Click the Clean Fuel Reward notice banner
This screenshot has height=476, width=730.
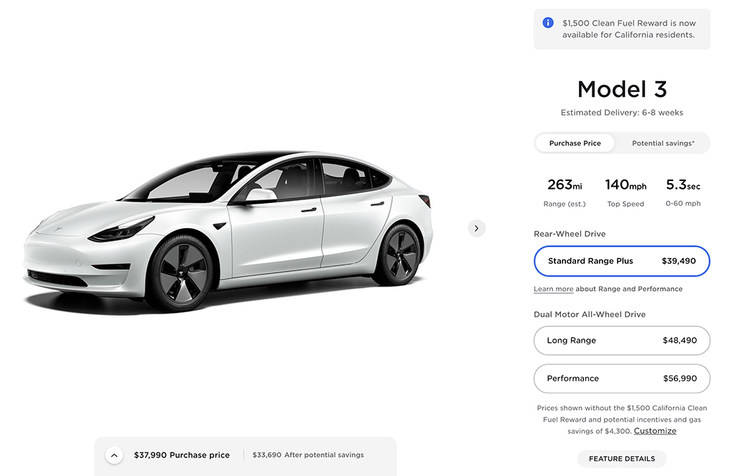[628, 29]
